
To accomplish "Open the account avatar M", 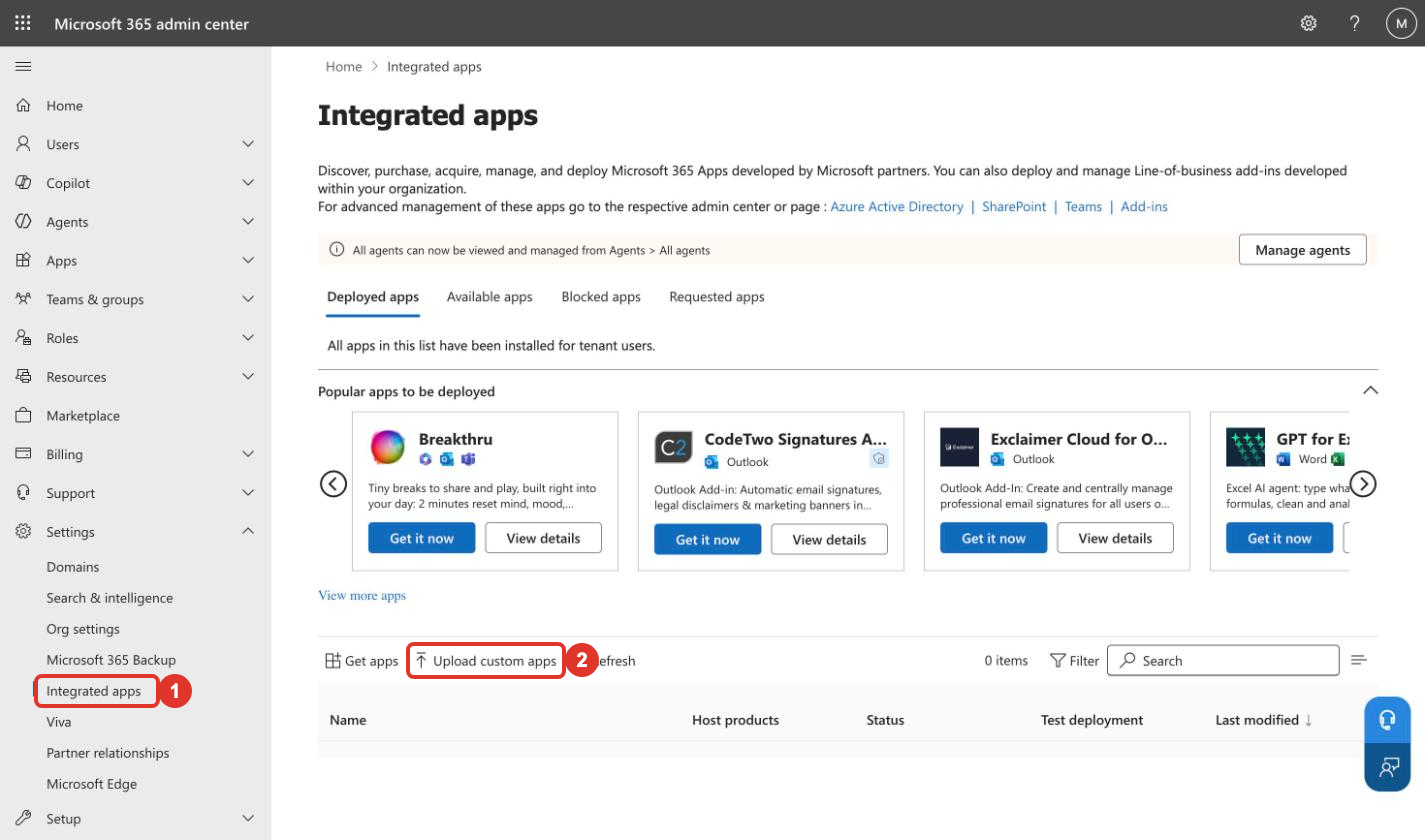I will point(1401,23).
